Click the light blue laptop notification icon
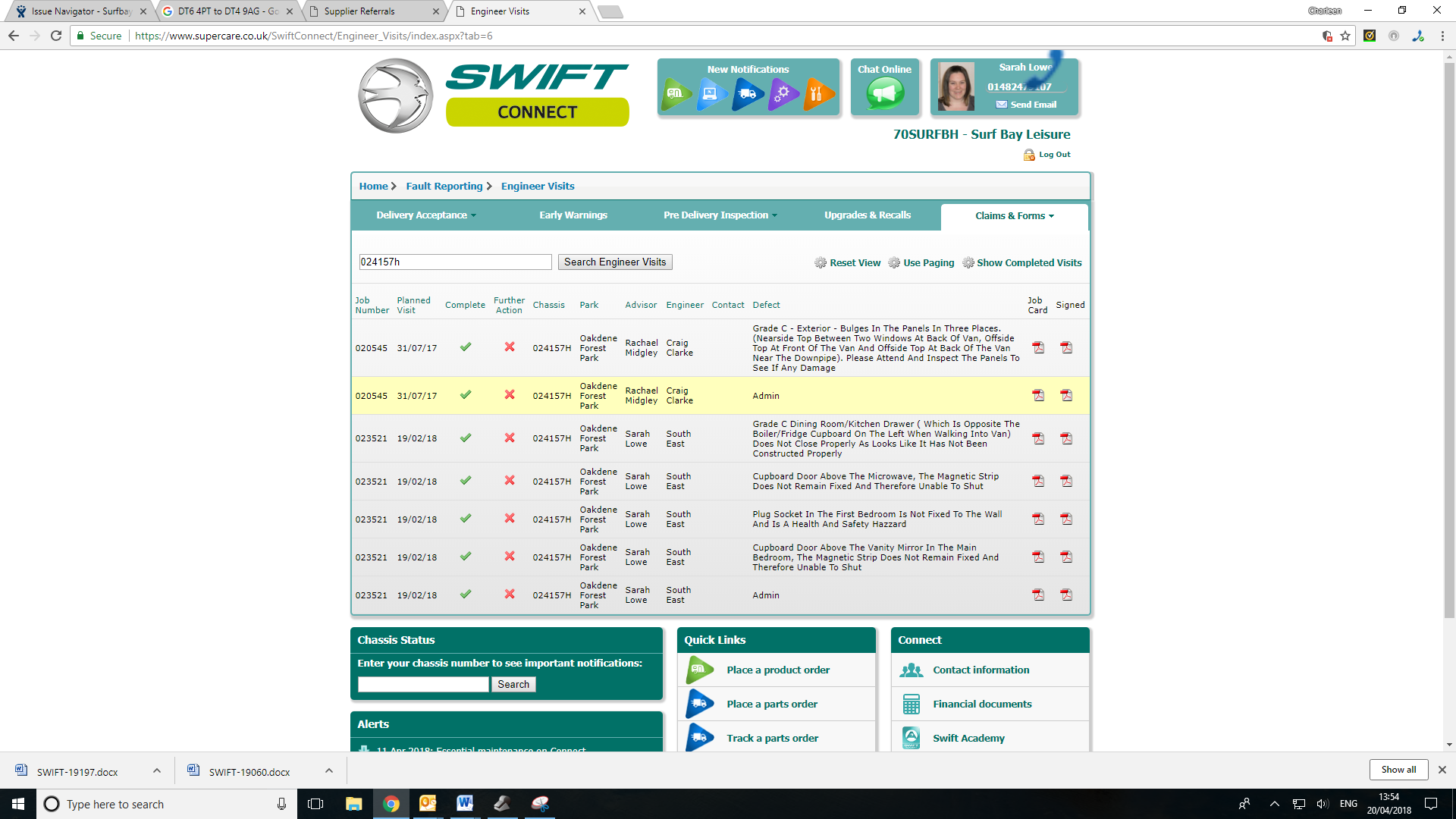The image size is (1456, 819). (x=711, y=94)
